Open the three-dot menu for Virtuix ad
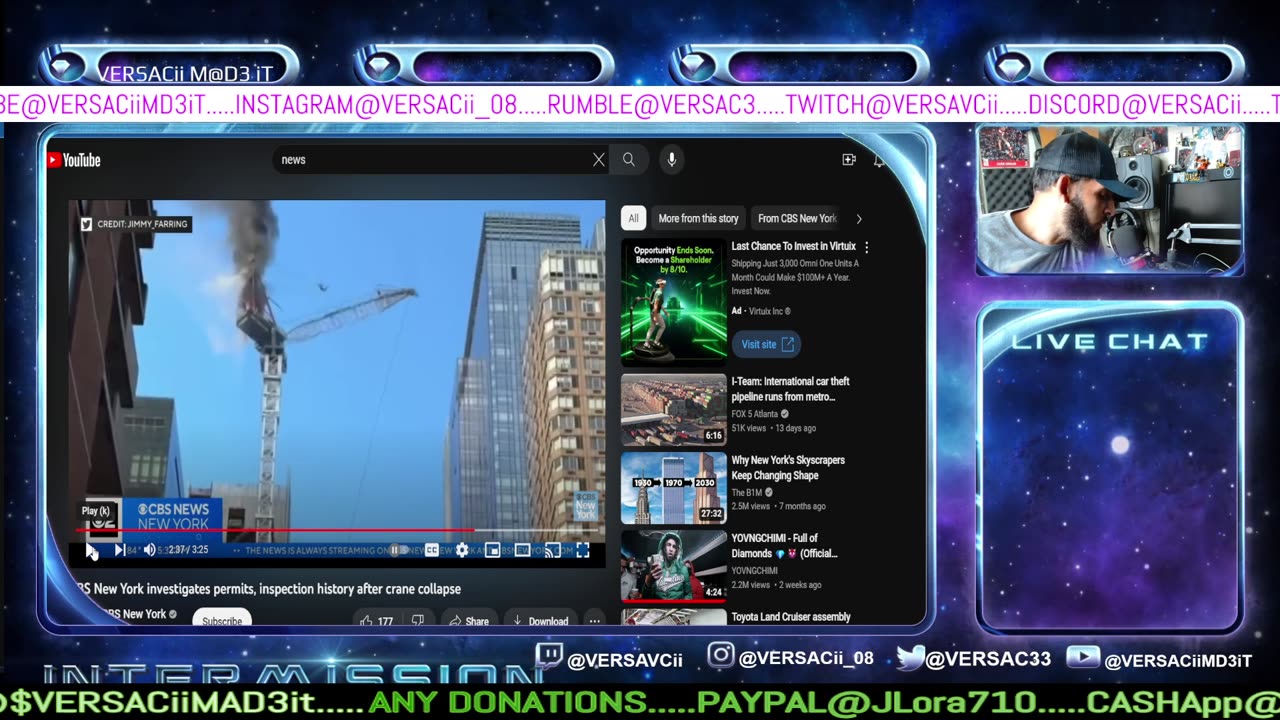The height and width of the screenshot is (720, 1280). [x=866, y=247]
